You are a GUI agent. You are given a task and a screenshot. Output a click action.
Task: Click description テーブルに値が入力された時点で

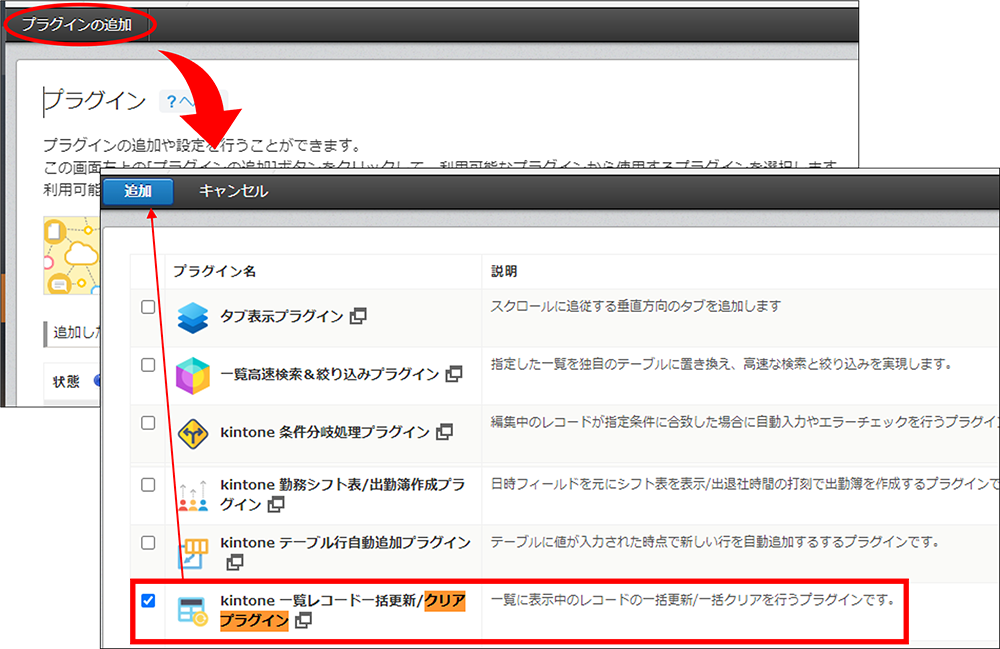click(x=715, y=542)
